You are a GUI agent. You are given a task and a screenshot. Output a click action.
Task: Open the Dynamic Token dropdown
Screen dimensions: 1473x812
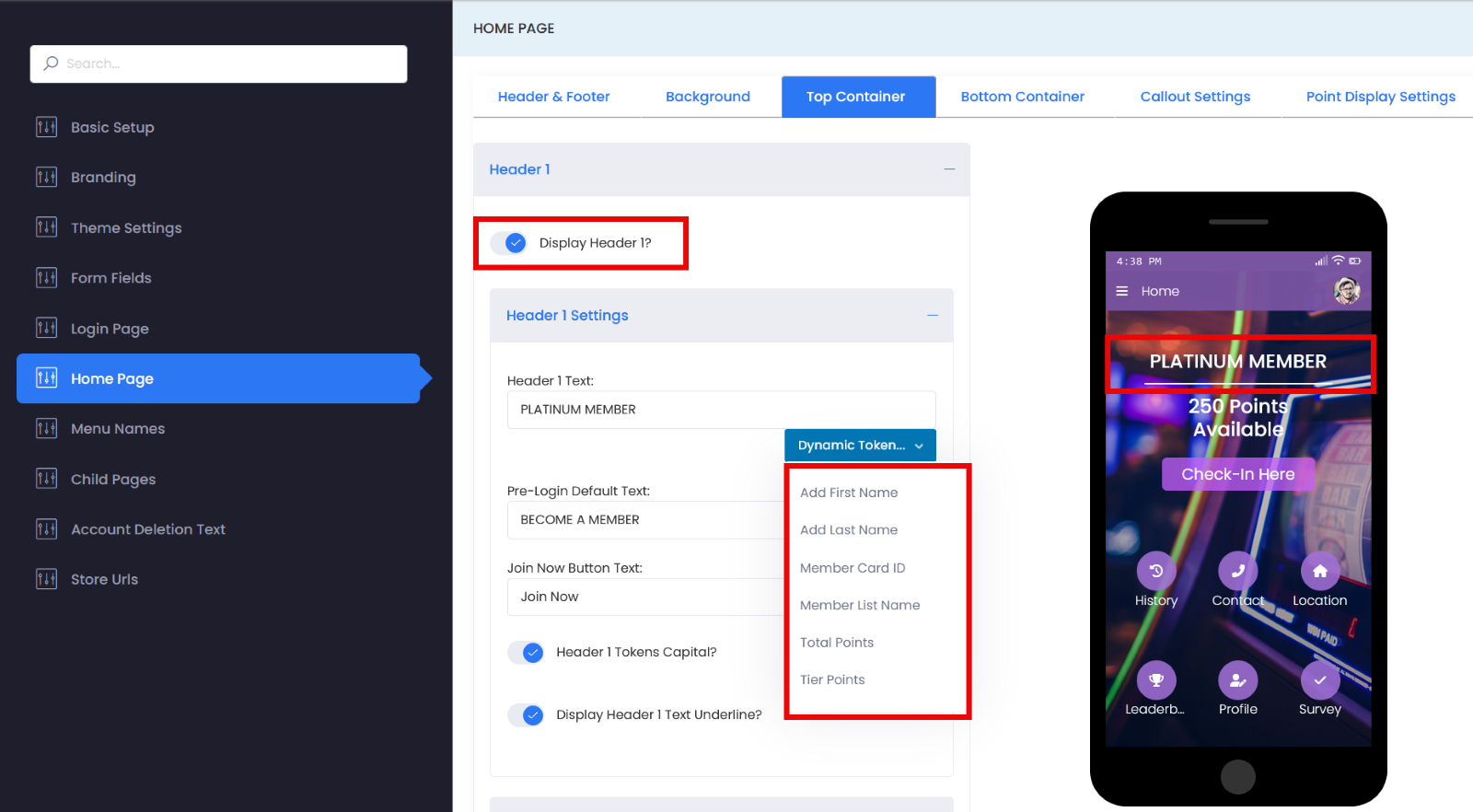pos(860,446)
